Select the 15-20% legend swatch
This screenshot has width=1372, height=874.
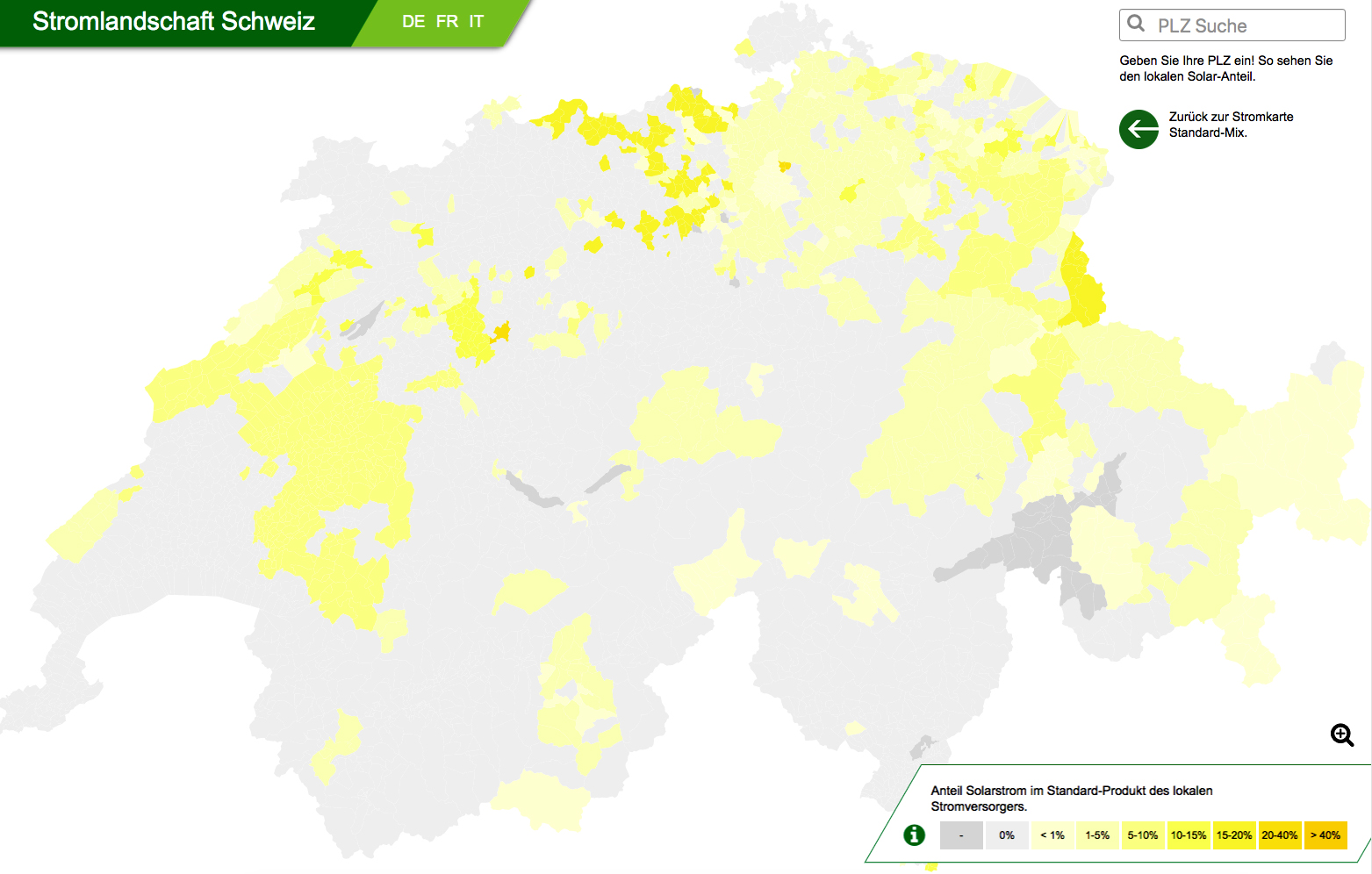pos(1234,835)
